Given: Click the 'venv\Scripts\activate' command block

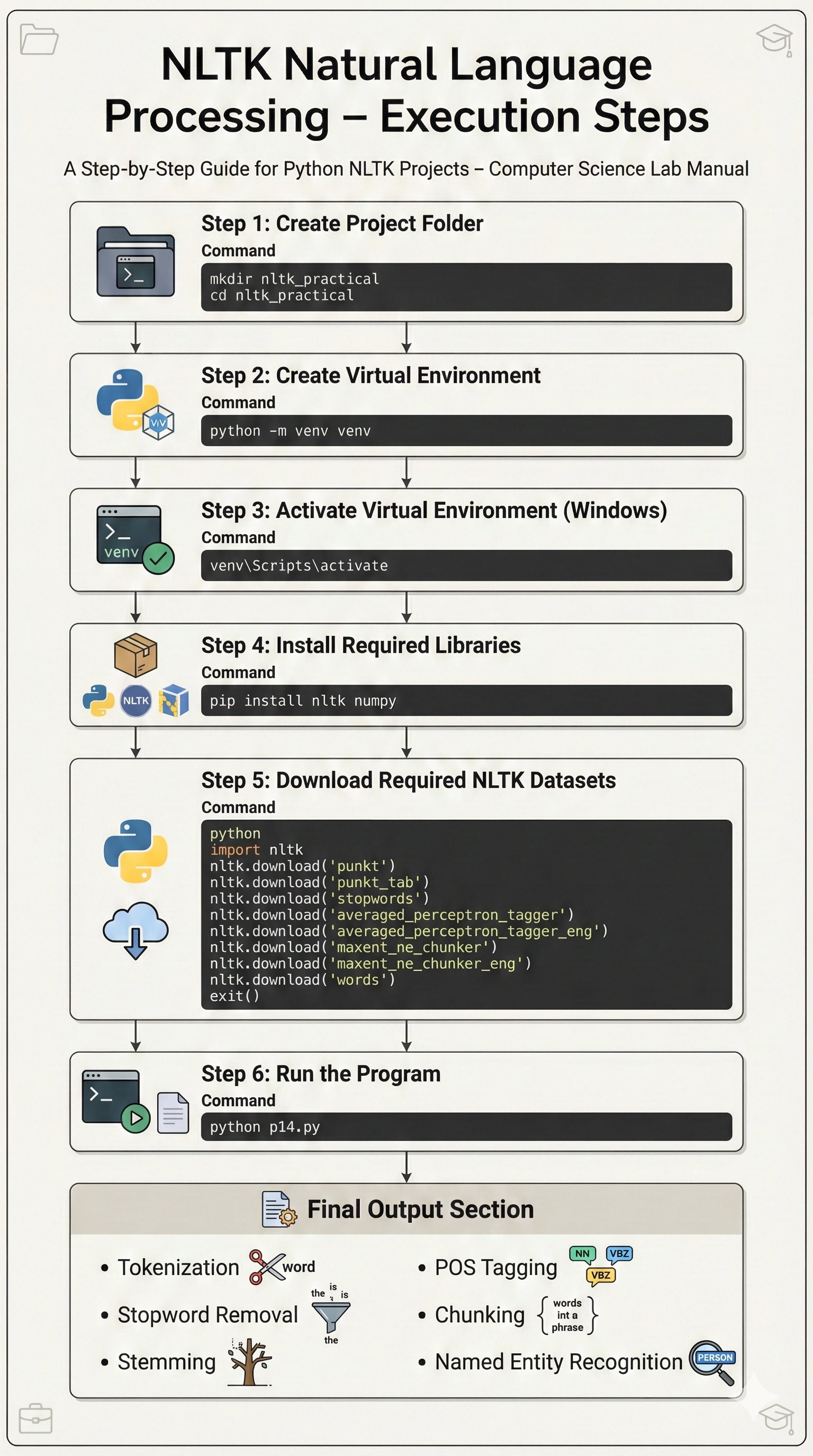Looking at the screenshot, I should pyautogui.click(x=466, y=566).
